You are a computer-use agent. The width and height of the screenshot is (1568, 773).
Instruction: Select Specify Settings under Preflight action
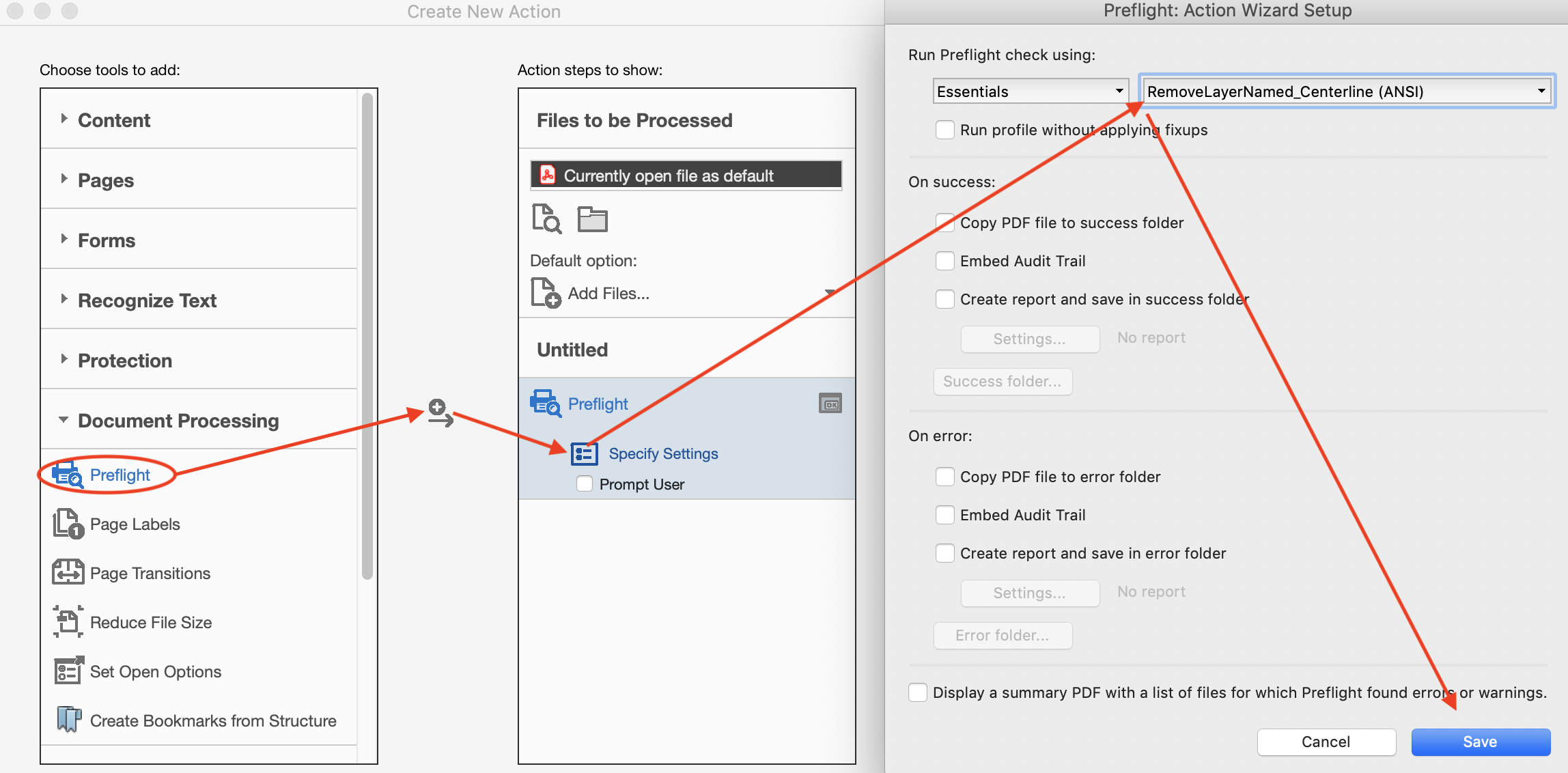point(664,453)
